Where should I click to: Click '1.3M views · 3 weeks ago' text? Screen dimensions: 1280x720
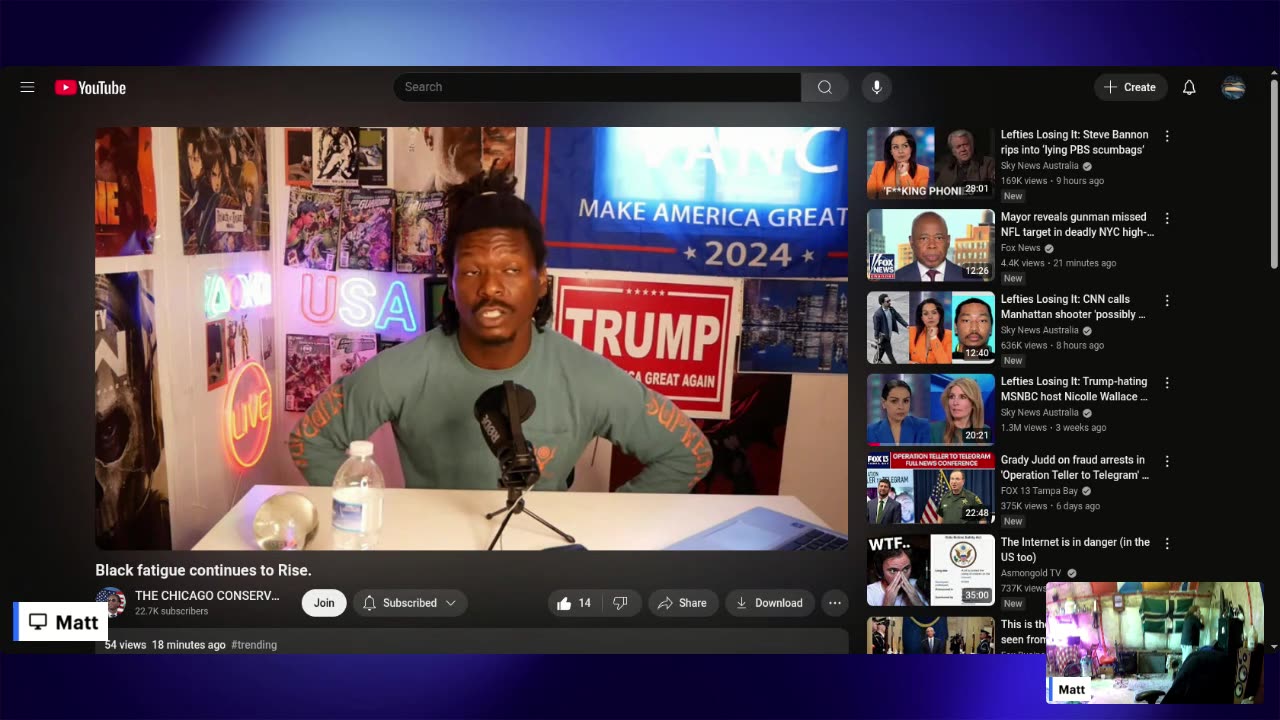click(x=1053, y=427)
